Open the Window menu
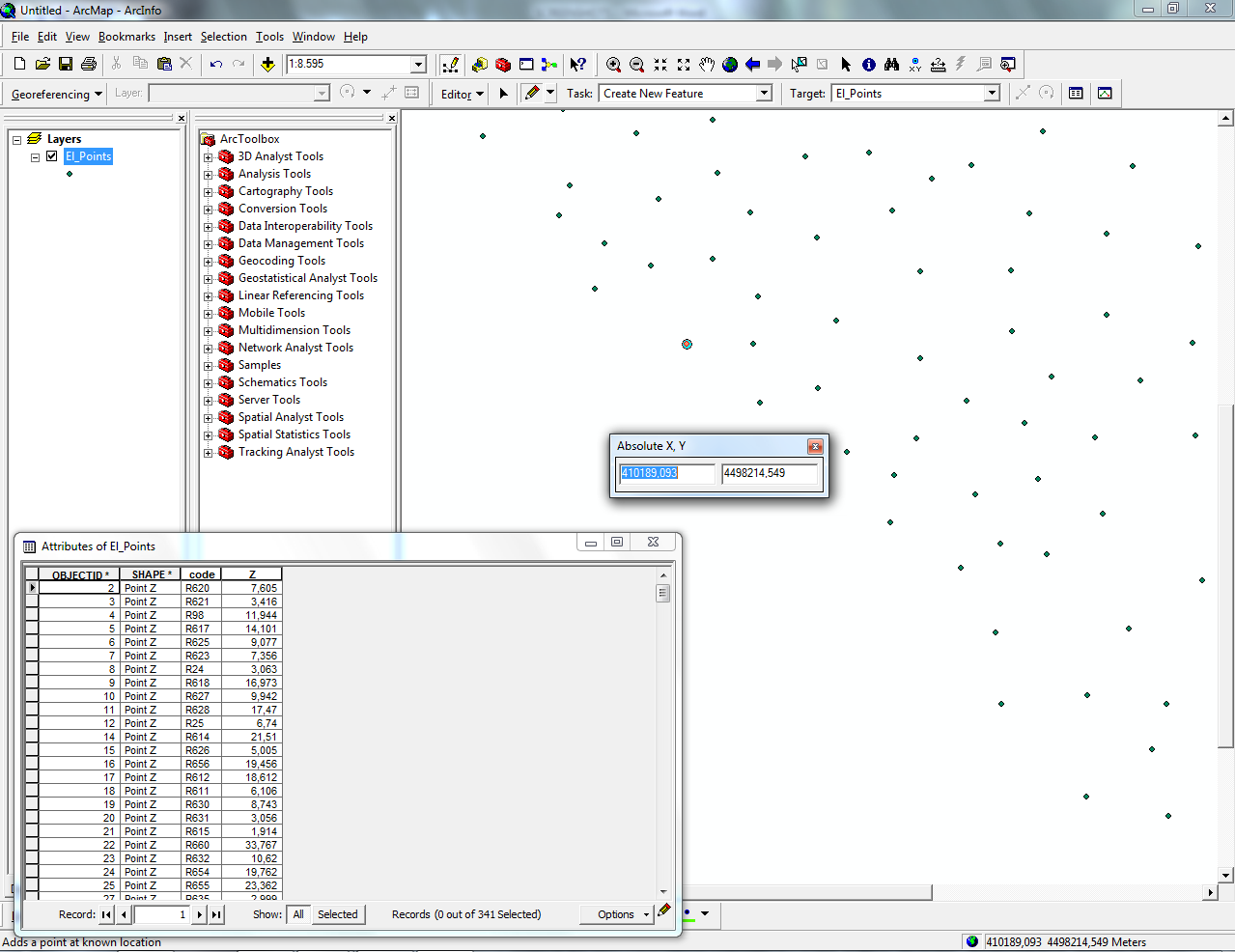The width and height of the screenshot is (1235, 952). click(x=314, y=37)
